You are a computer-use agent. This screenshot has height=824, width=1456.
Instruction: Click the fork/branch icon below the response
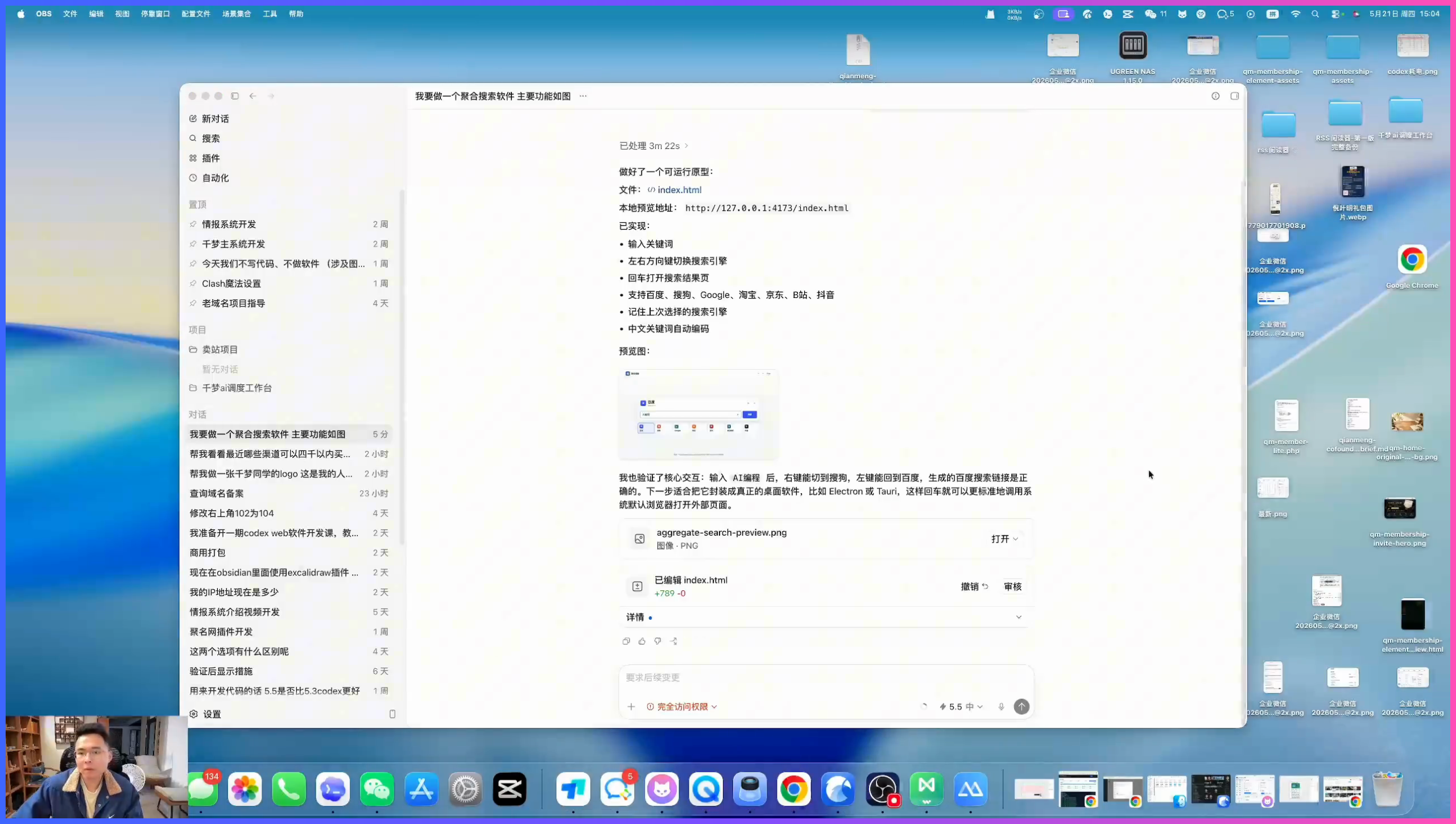click(674, 641)
